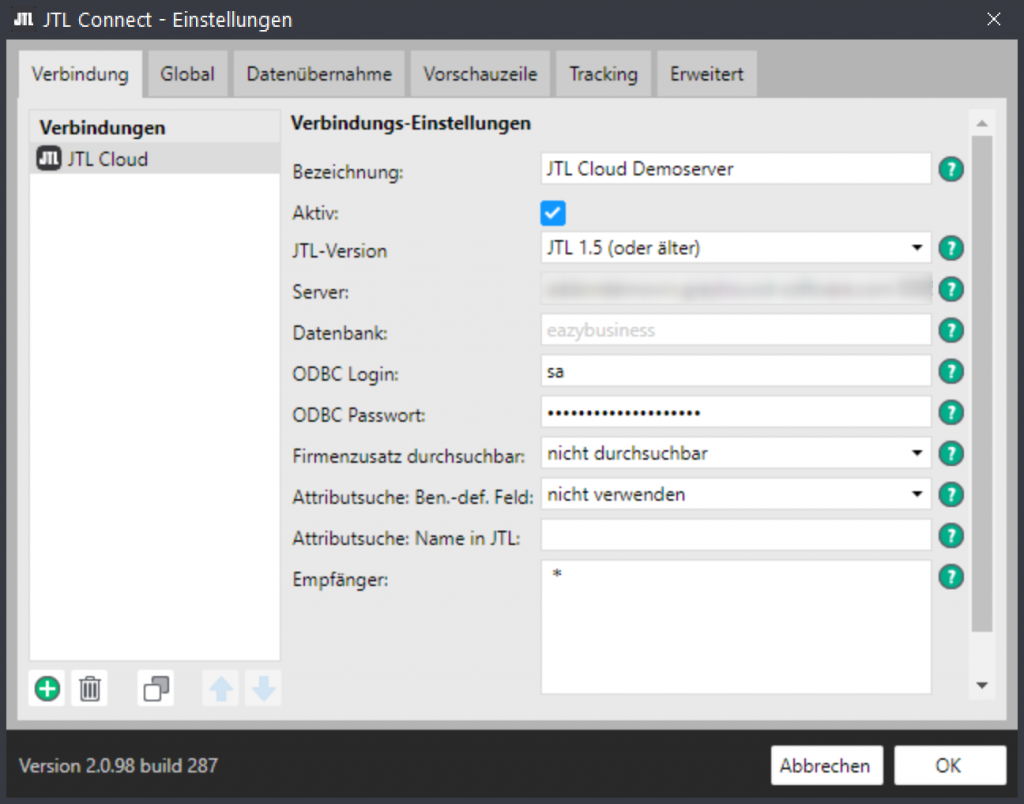Click the JTL Cloud connection icon
Image resolution: width=1024 pixels, height=804 pixels.
point(49,159)
